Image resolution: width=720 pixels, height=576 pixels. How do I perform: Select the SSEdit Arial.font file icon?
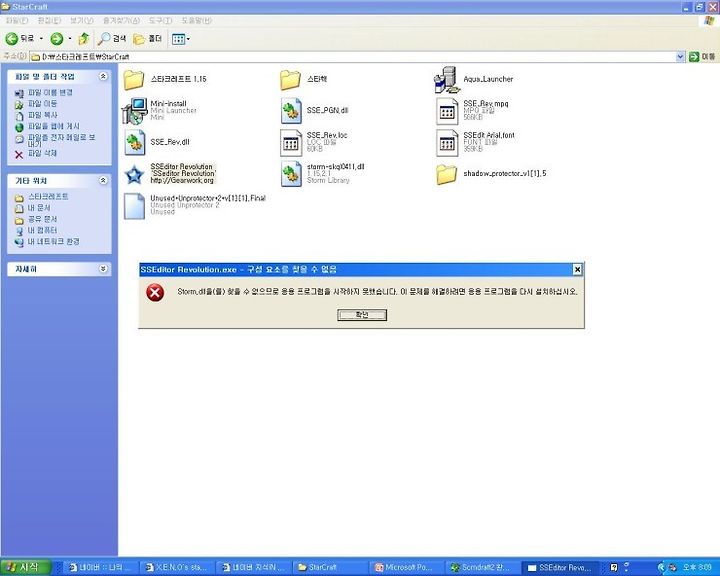point(447,142)
